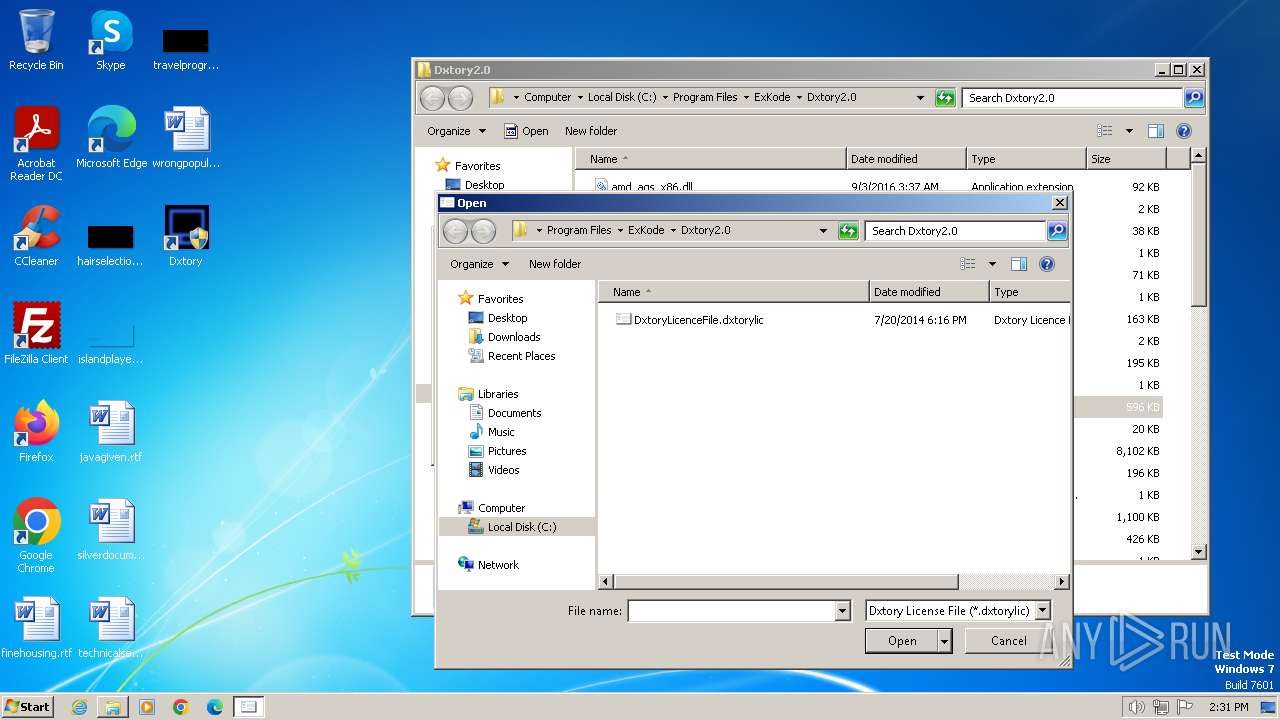The image size is (1280, 720).
Task: Cancel the Open dialog
Action: tap(1008, 641)
